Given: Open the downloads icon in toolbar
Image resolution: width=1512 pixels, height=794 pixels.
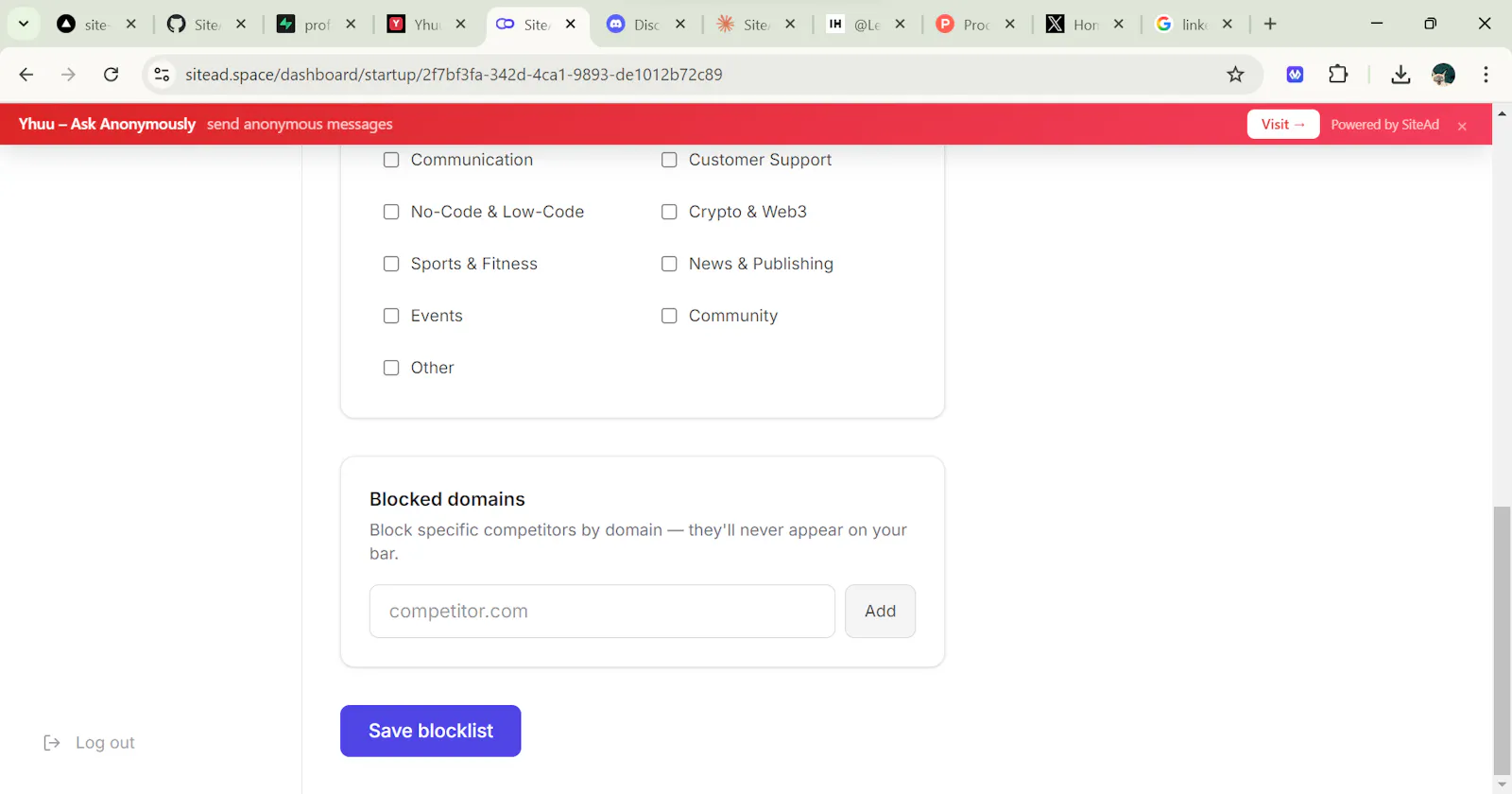Looking at the screenshot, I should point(1400,75).
